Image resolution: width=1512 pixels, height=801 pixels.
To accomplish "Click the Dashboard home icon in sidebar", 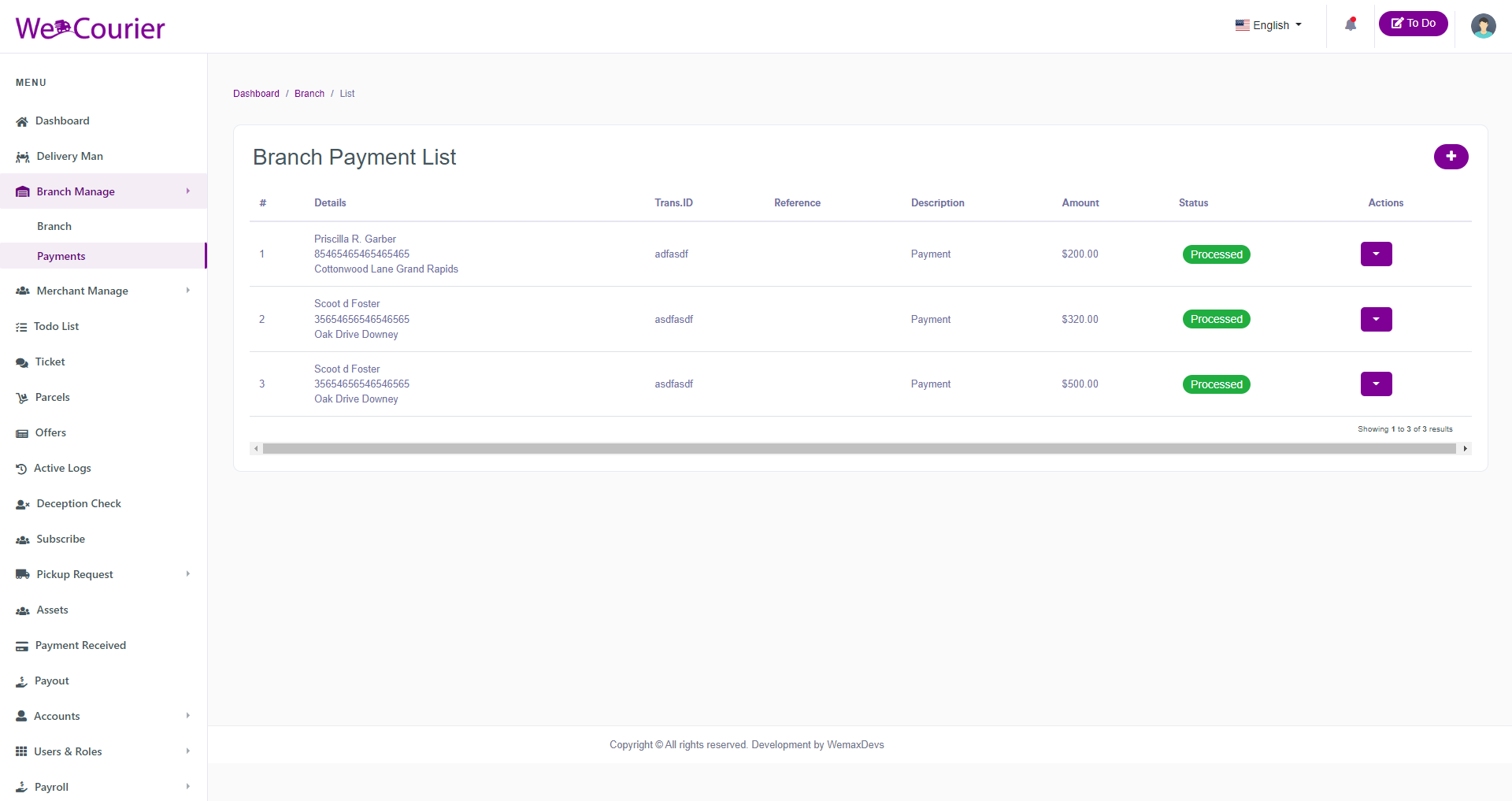I will tap(22, 121).
